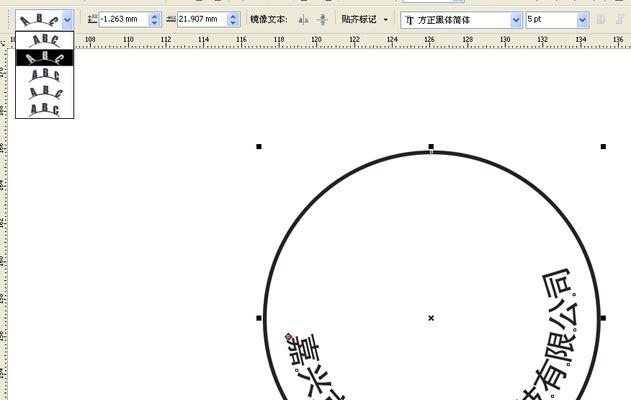This screenshot has width=631, height=400.
Task: Choose the first ABC orientation preset in list
Action: point(45,40)
